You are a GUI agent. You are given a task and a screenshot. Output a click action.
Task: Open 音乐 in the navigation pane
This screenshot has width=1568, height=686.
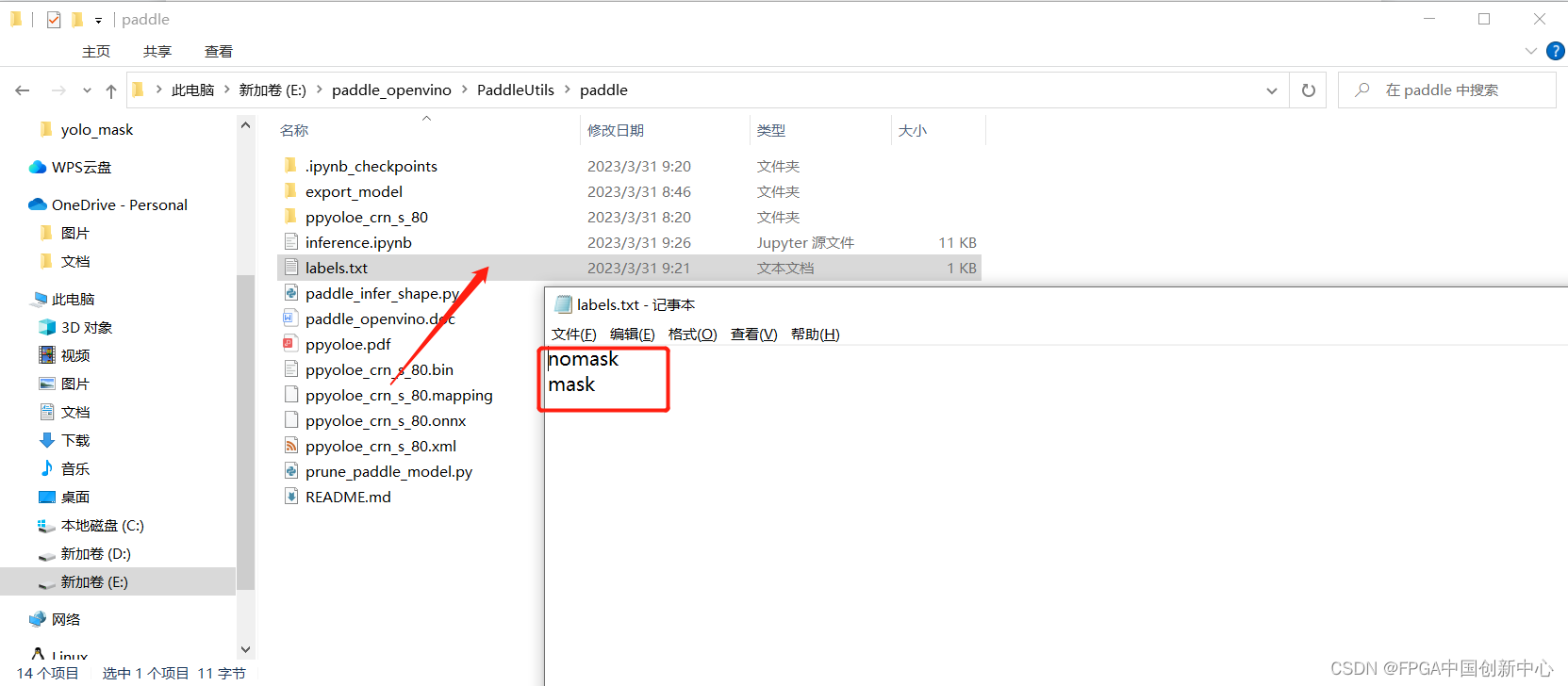point(75,468)
